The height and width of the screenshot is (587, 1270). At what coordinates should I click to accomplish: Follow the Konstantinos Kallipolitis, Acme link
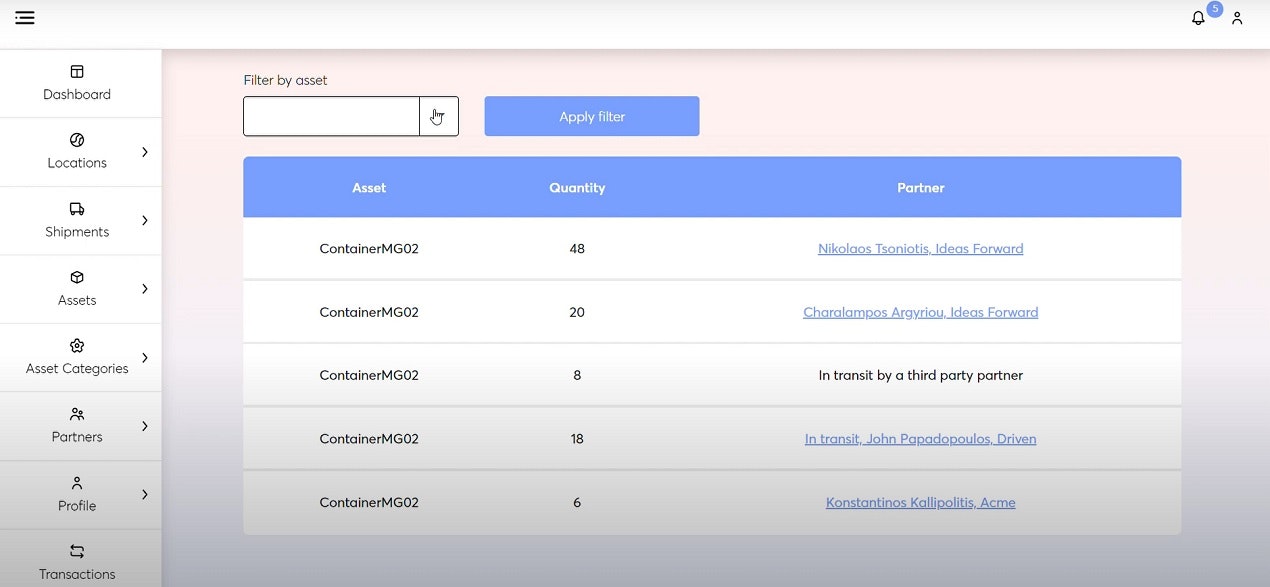coord(920,502)
